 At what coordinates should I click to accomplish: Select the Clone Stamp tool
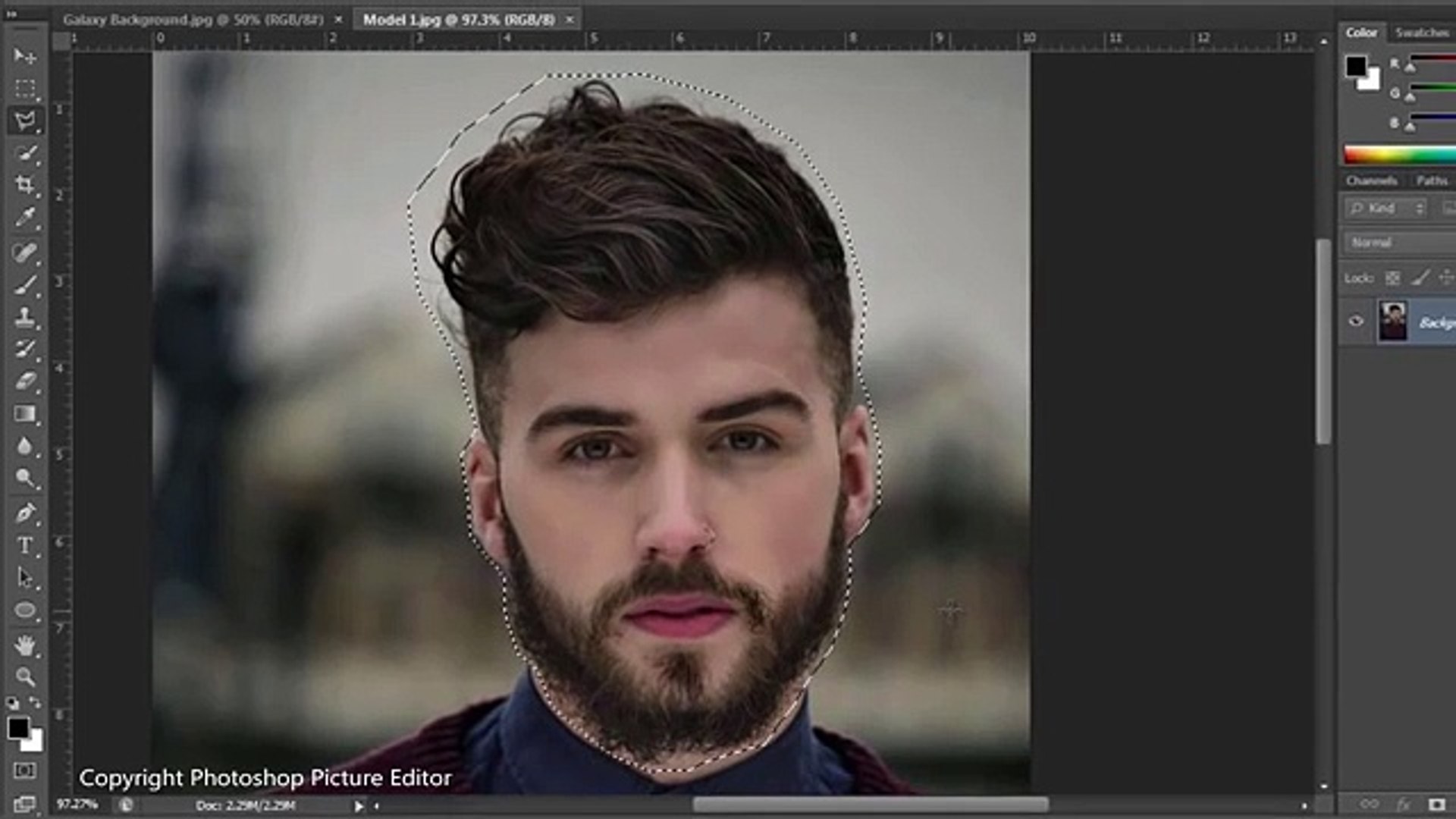(25, 316)
